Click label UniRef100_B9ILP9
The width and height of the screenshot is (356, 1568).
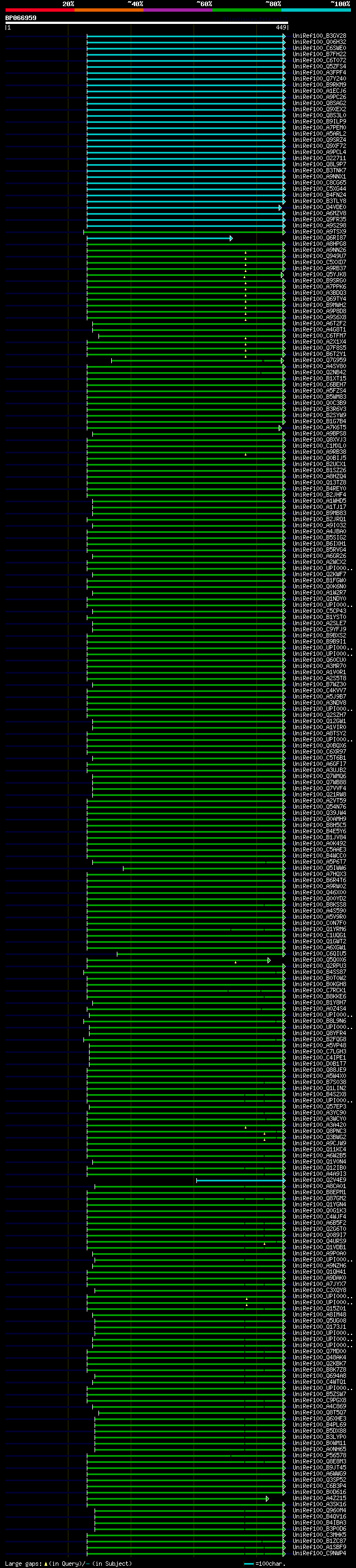pos(319,121)
